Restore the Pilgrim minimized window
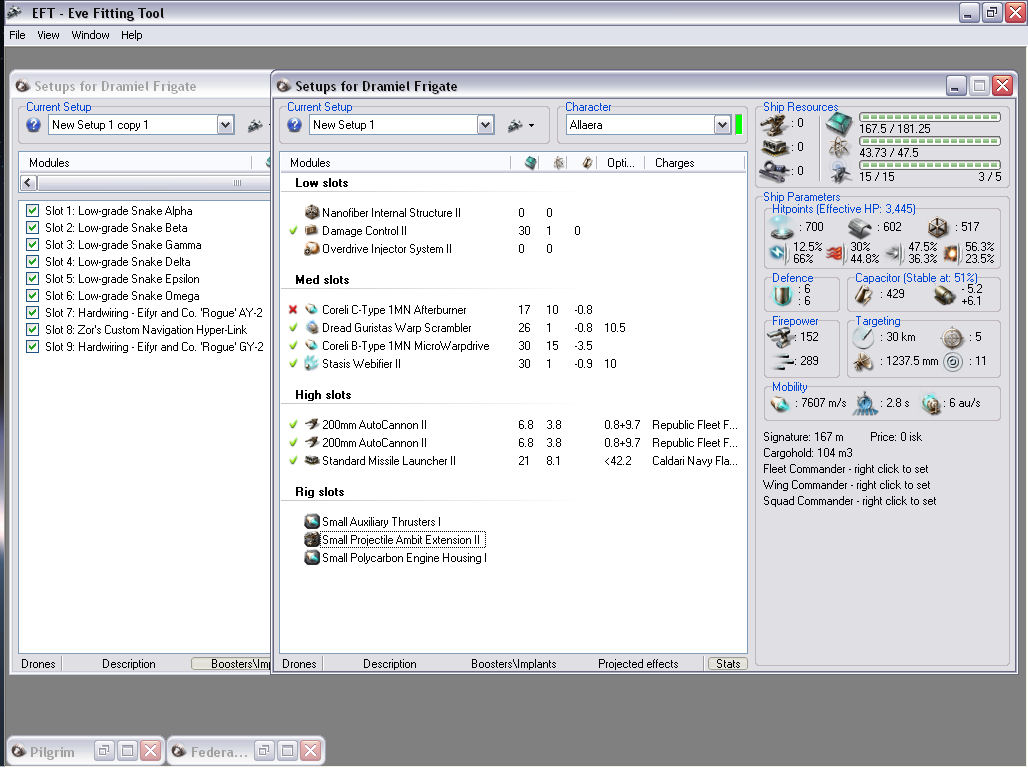Image resolution: width=1028 pixels, height=768 pixels. 105,751
